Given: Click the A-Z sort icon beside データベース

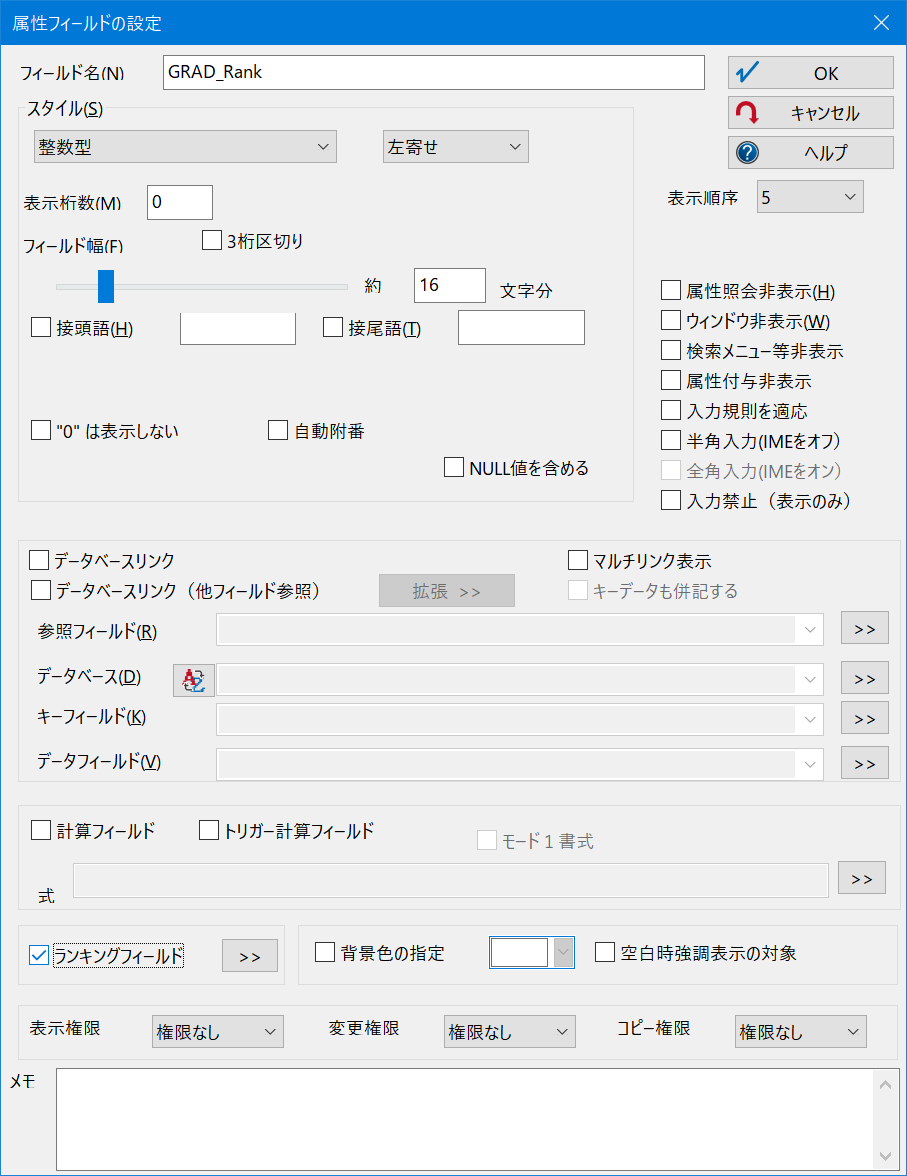Looking at the screenshot, I should tap(194, 680).
